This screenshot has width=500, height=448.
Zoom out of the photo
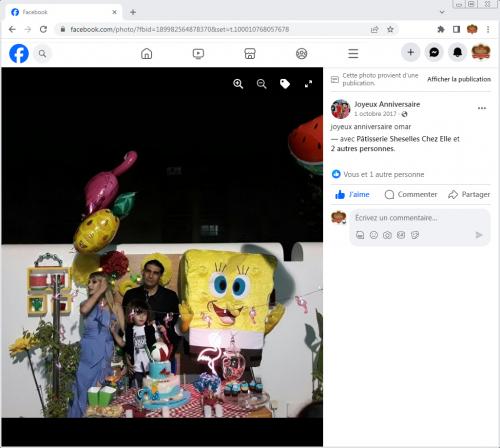(262, 84)
